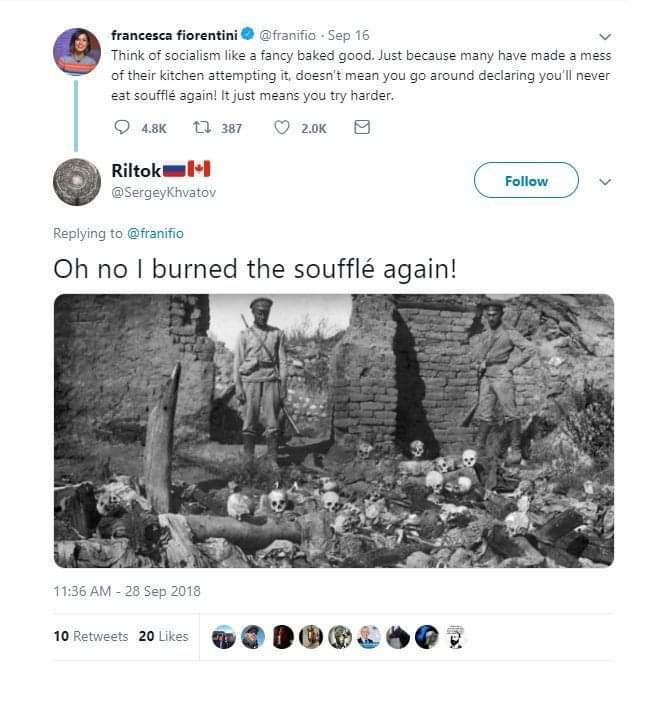664x710 pixels.
Task: Click the reply icon on francesca's tweet
Action: [x=122, y=128]
